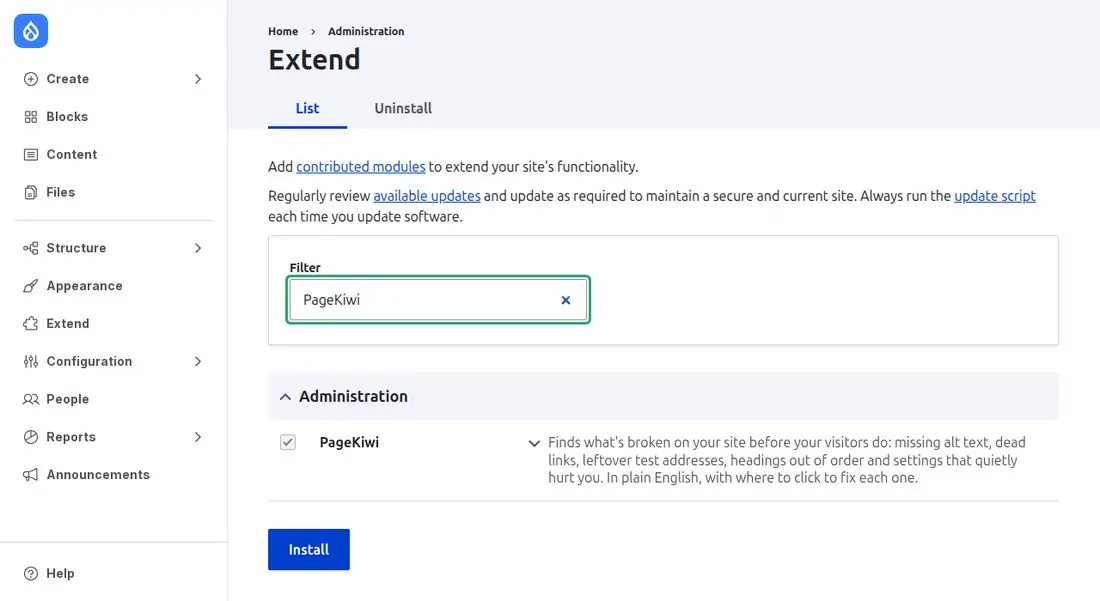Viewport: 1100px width, 601px height.
Task: Expand the PageKiwi description details
Action: coord(534,443)
